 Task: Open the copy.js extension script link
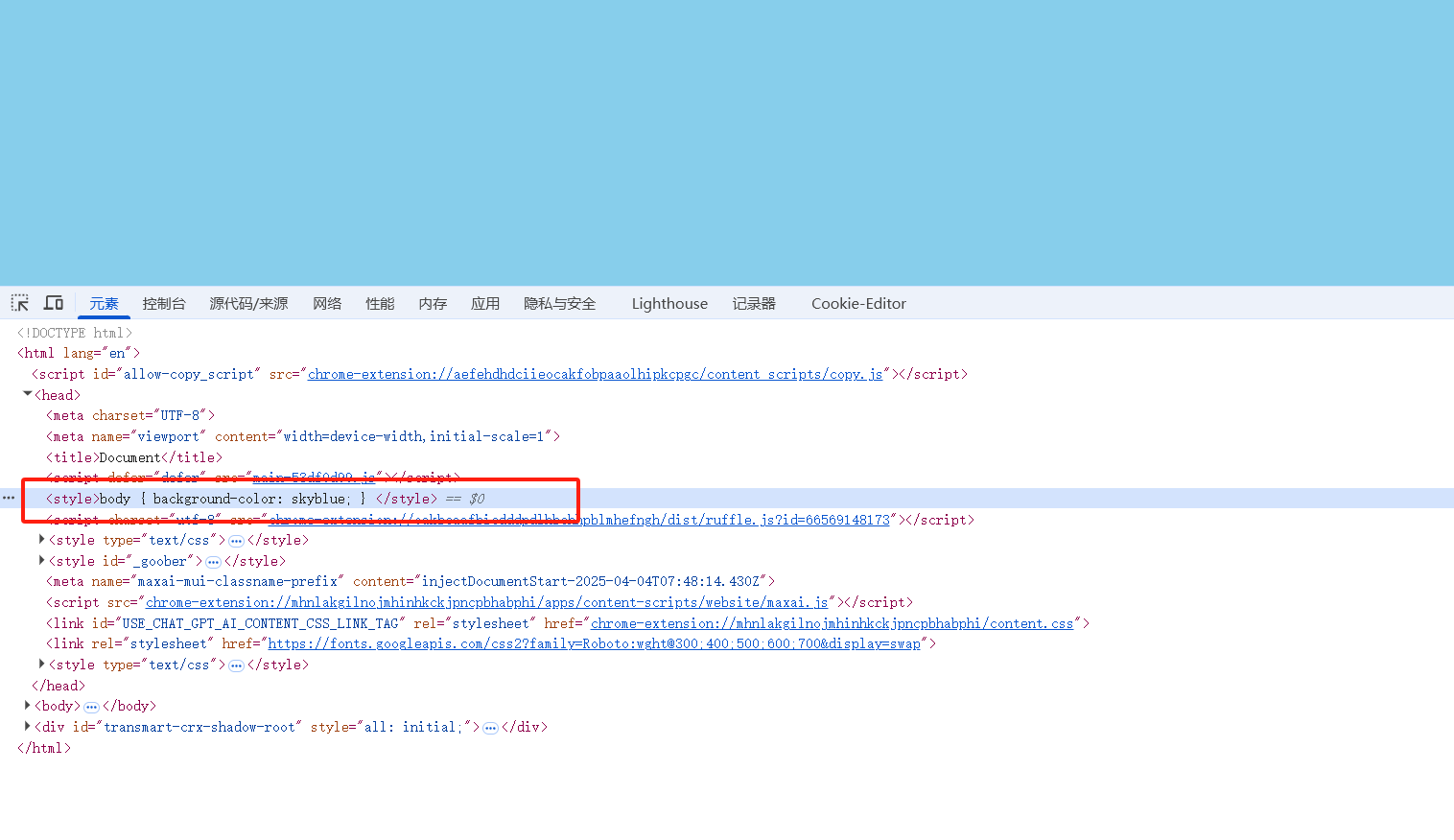tap(595, 374)
